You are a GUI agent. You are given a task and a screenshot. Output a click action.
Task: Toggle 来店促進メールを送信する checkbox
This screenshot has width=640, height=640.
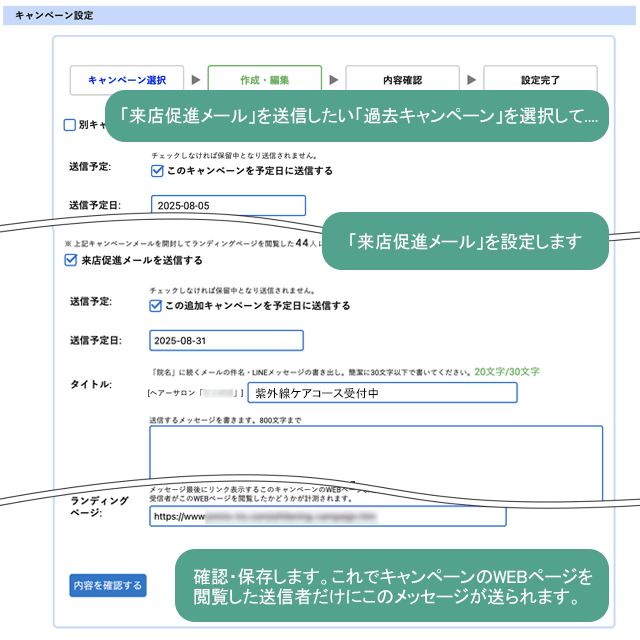point(71,260)
